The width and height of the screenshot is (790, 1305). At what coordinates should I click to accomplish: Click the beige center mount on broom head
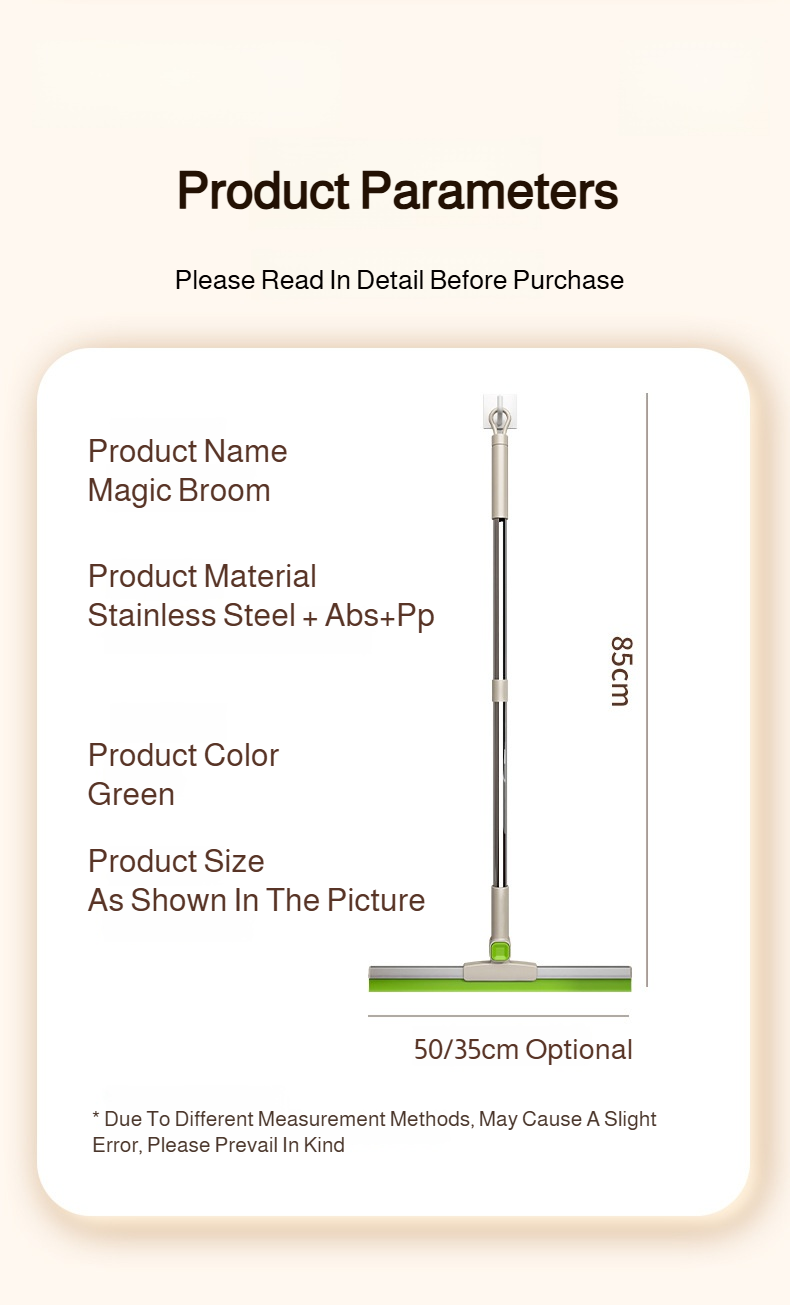tap(499, 970)
